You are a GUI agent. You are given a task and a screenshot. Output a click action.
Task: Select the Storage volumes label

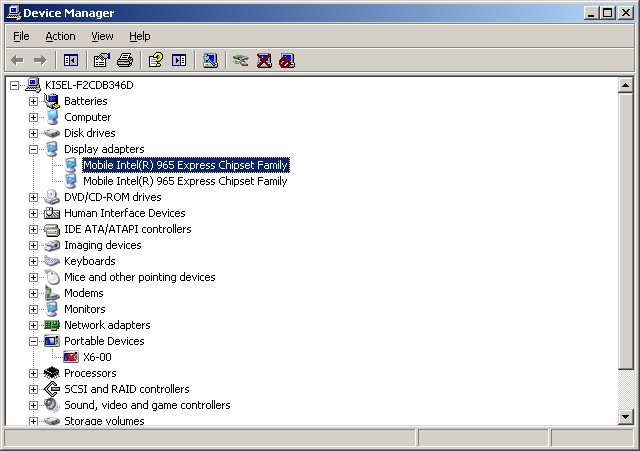click(104, 421)
